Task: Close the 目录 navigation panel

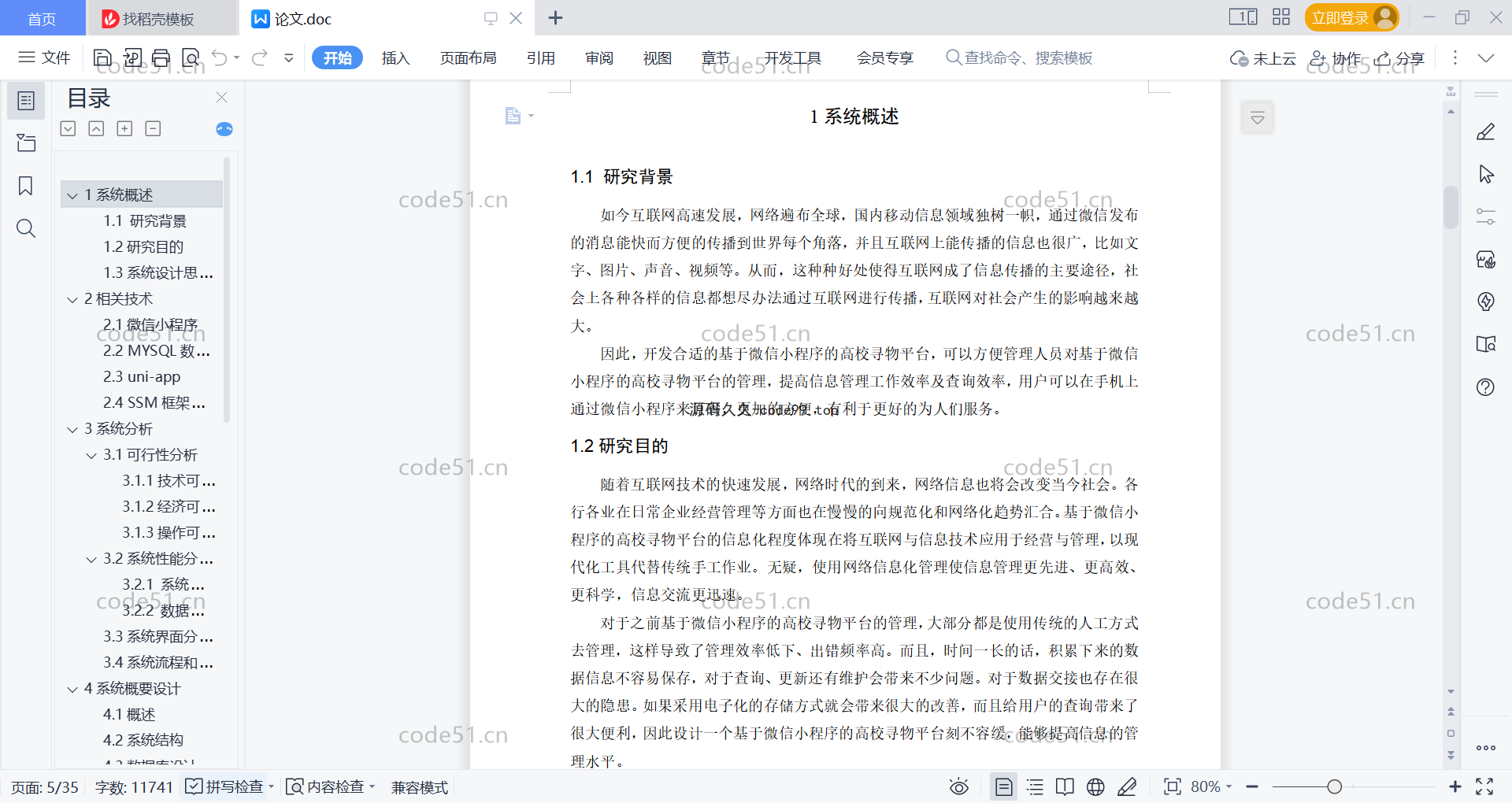Action: coord(221,98)
